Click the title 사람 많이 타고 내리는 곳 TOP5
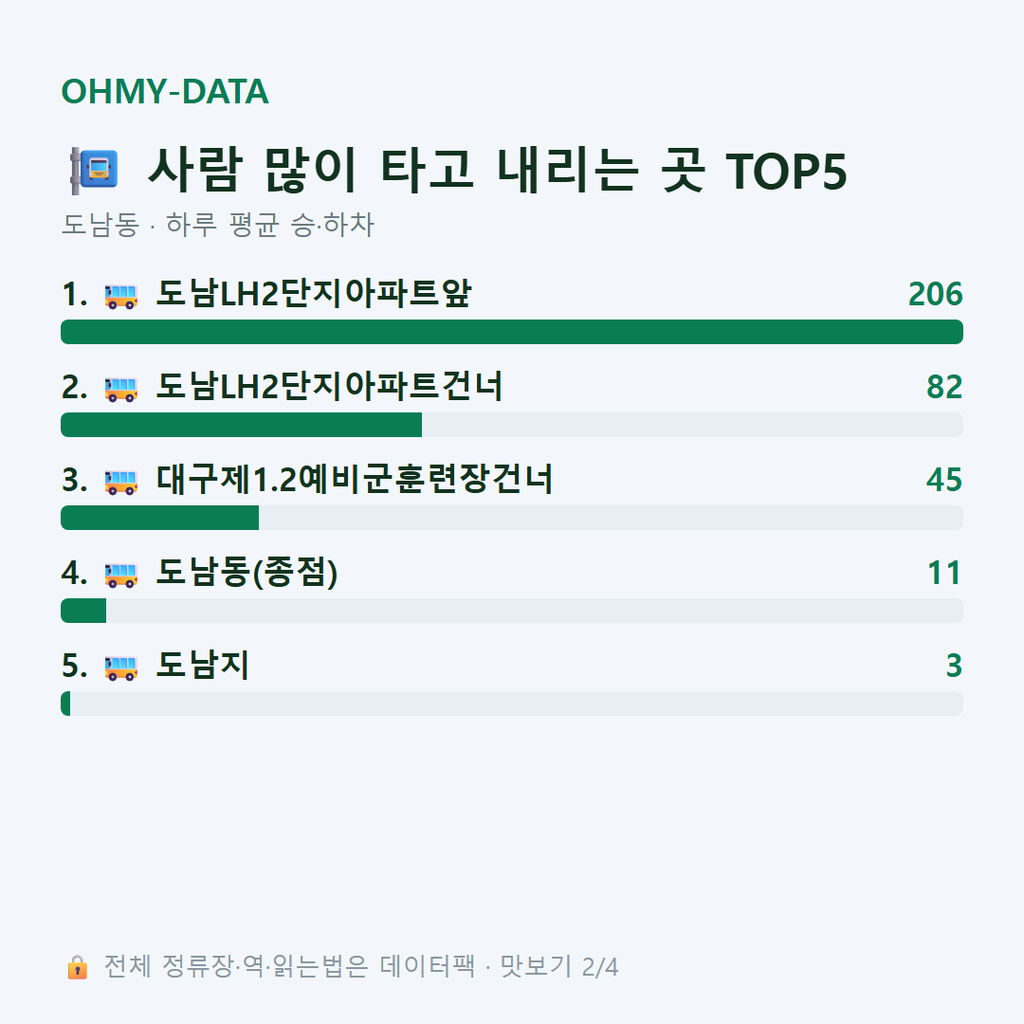This screenshot has height=1024, width=1024. tap(497, 171)
